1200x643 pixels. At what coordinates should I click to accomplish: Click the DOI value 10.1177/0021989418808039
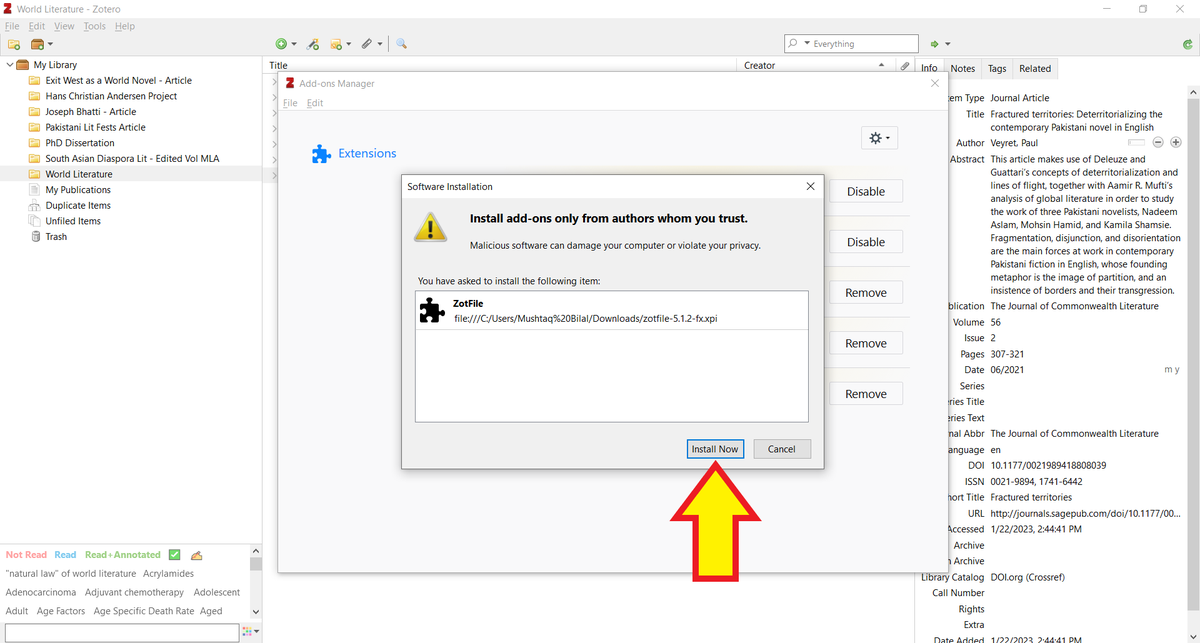pyautogui.click(x=1048, y=466)
